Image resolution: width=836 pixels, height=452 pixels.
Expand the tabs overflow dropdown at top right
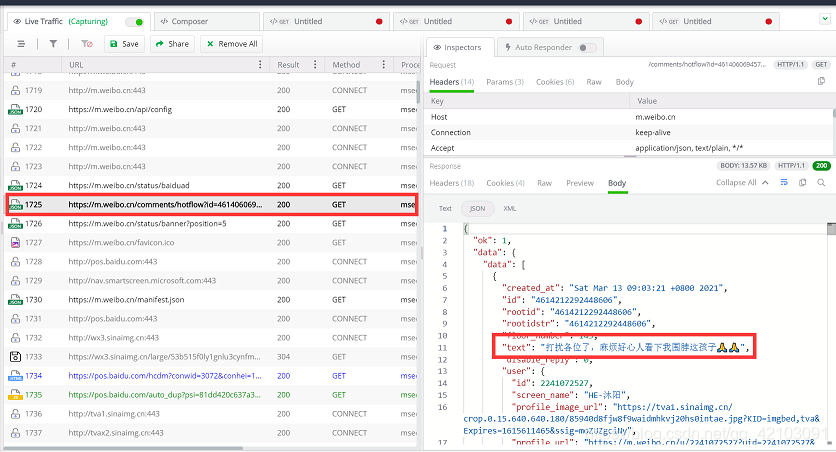(x=824, y=19)
